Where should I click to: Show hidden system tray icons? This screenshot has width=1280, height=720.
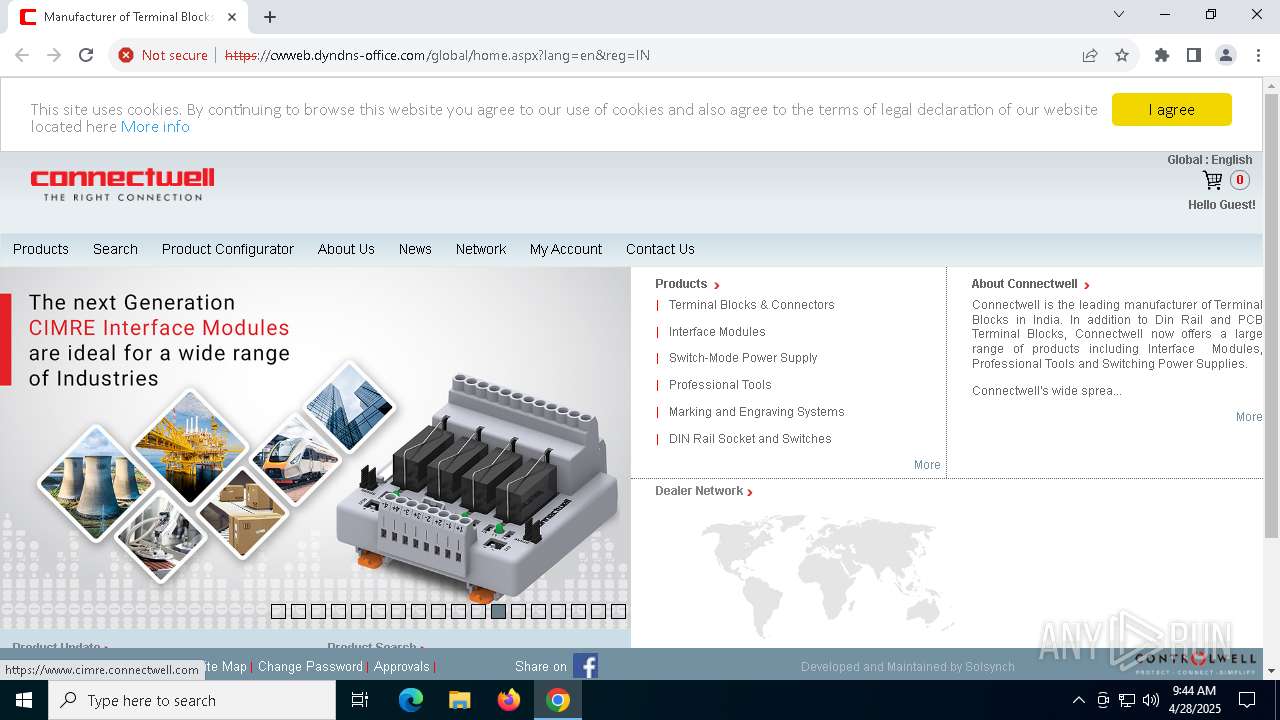click(x=1078, y=700)
